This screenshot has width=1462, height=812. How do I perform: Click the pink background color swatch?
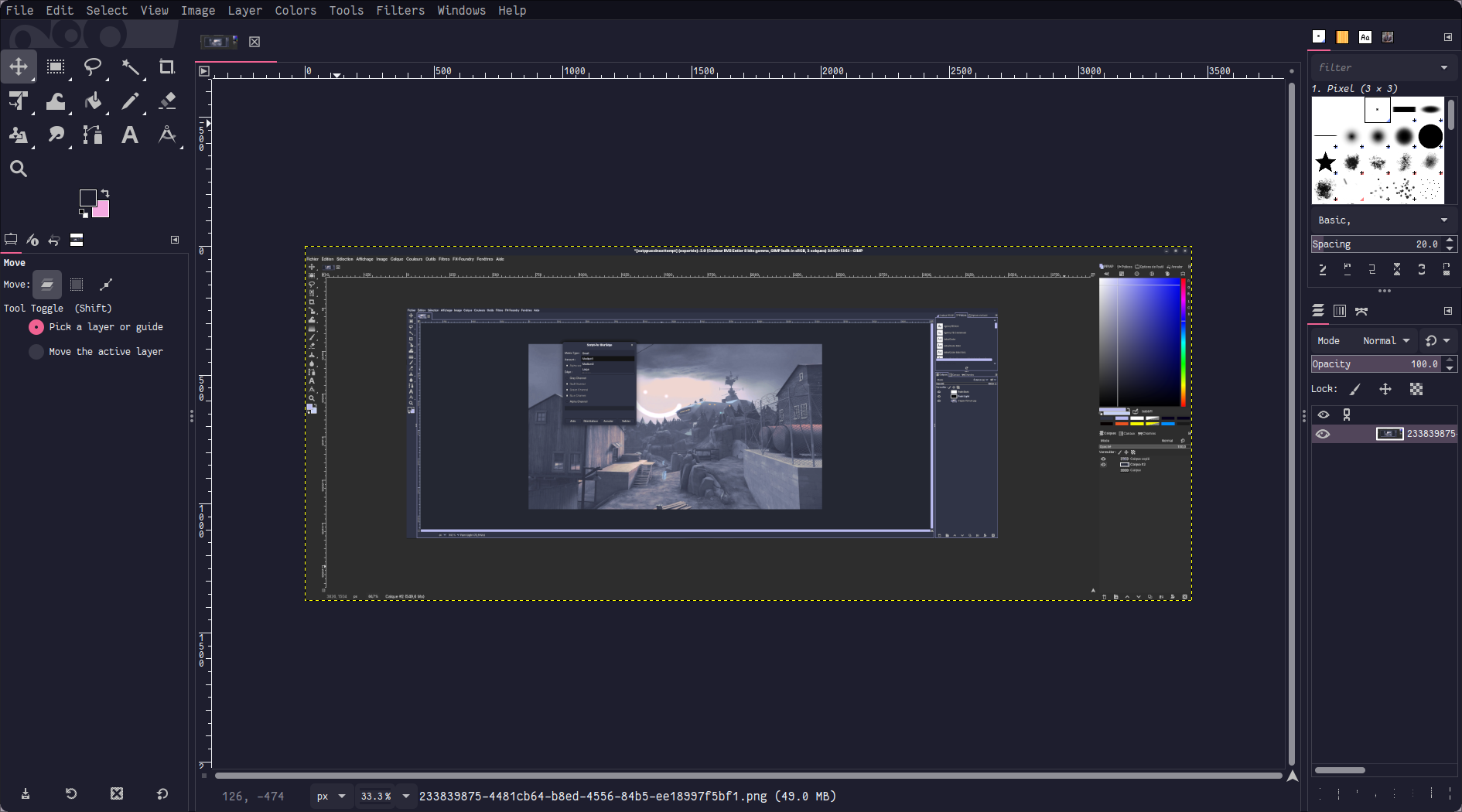pyautogui.click(x=102, y=210)
